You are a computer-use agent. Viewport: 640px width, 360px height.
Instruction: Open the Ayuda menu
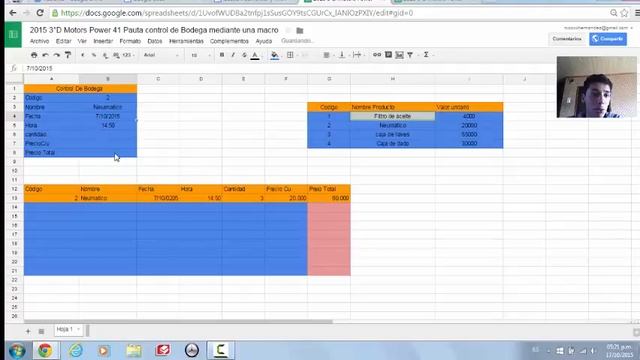[264, 41]
